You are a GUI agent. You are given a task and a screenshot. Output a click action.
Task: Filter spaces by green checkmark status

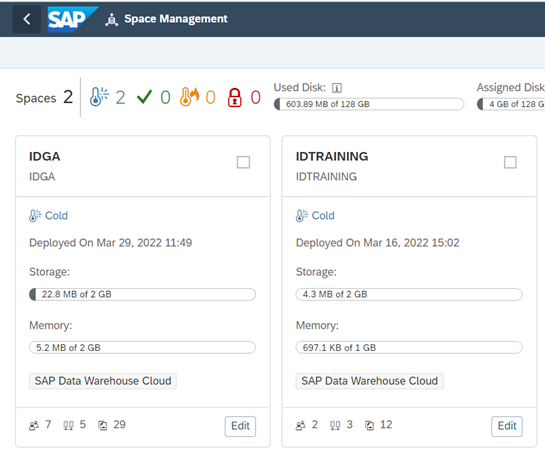144,97
